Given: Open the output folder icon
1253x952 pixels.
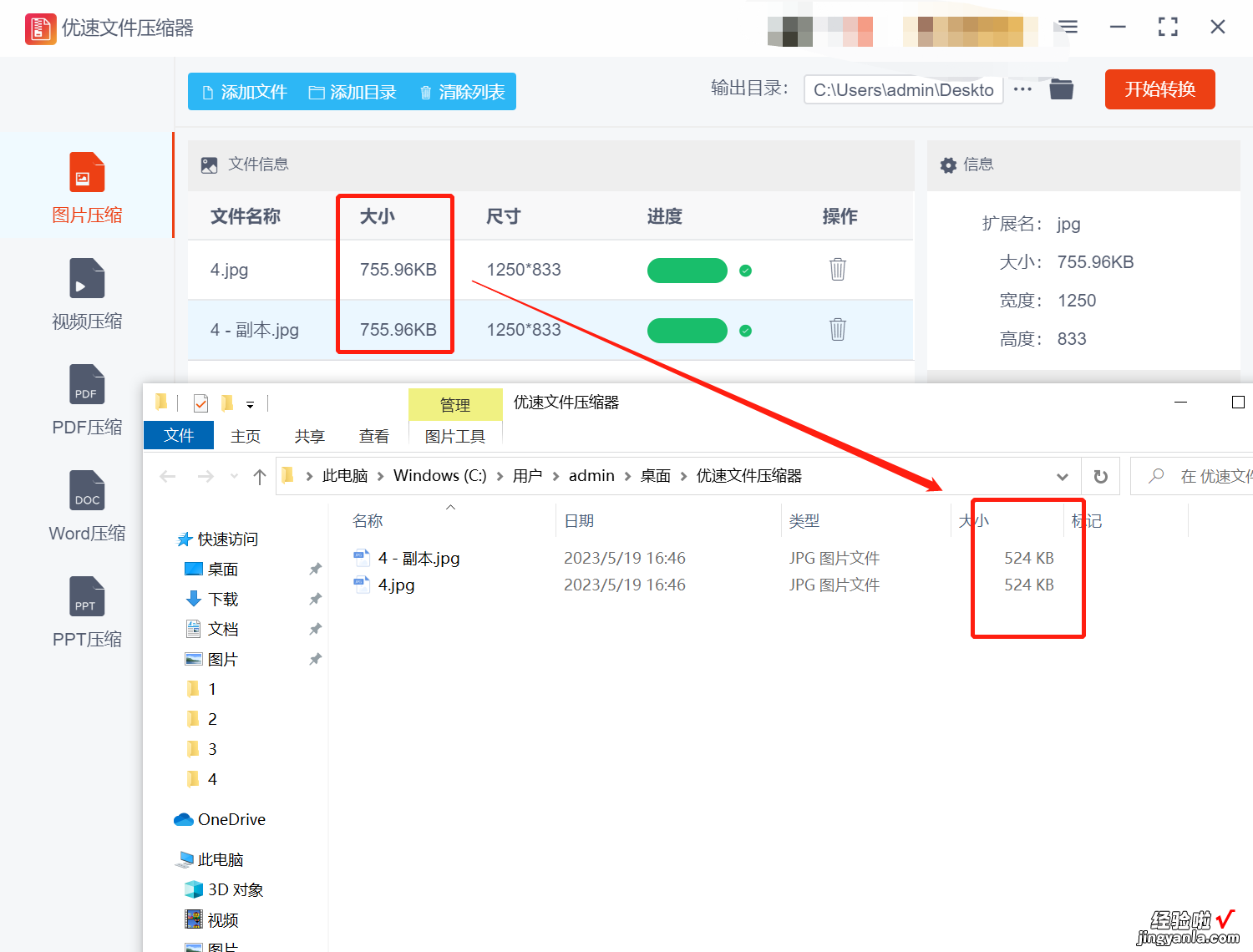Looking at the screenshot, I should (x=1061, y=89).
